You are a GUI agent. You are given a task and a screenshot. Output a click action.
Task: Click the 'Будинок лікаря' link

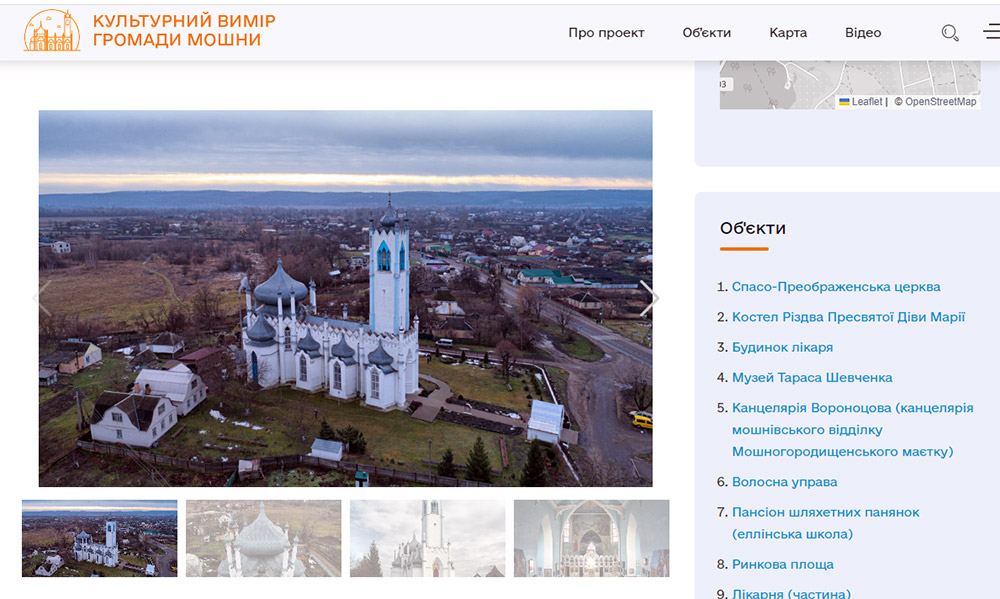pyautogui.click(x=782, y=348)
